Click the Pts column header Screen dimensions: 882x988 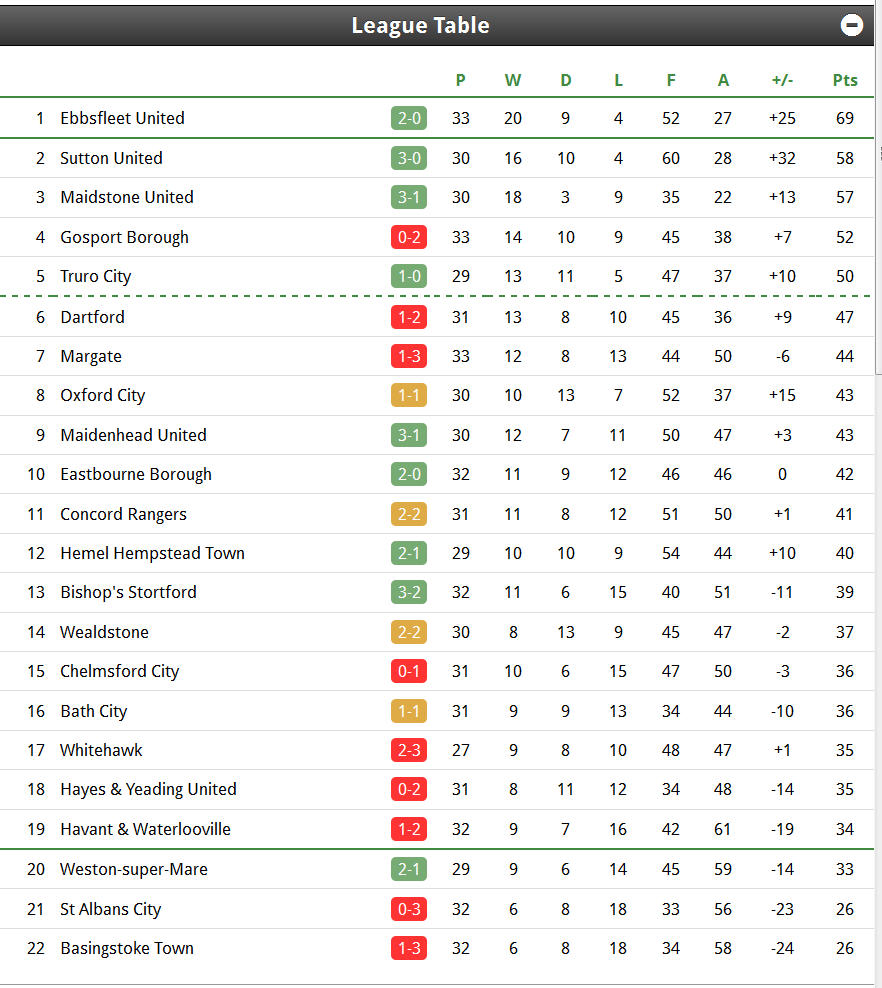(845, 81)
